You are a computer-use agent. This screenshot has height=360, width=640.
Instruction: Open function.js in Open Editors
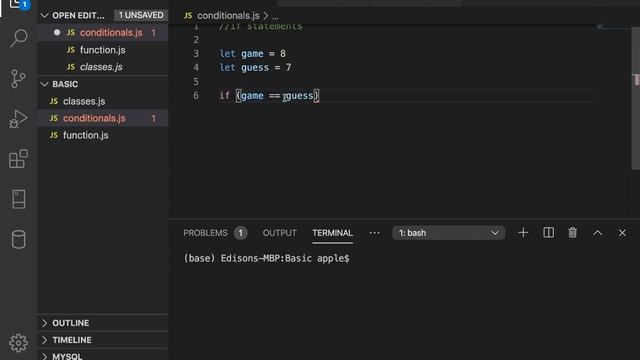point(102,50)
